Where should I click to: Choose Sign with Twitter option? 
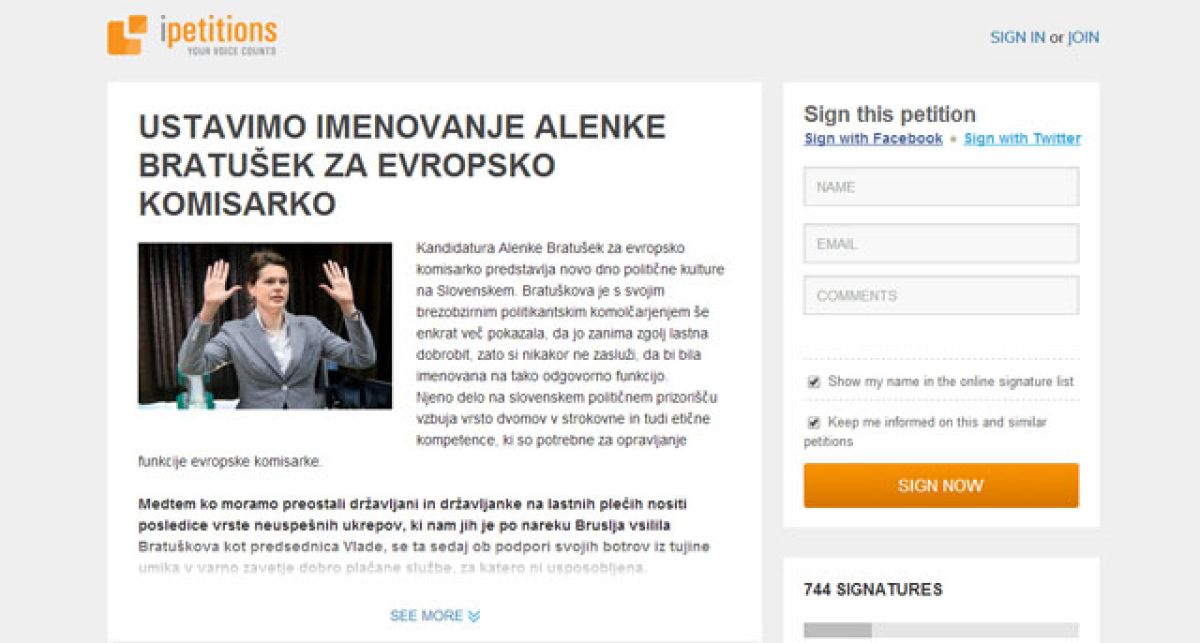[x=1022, y=139]
